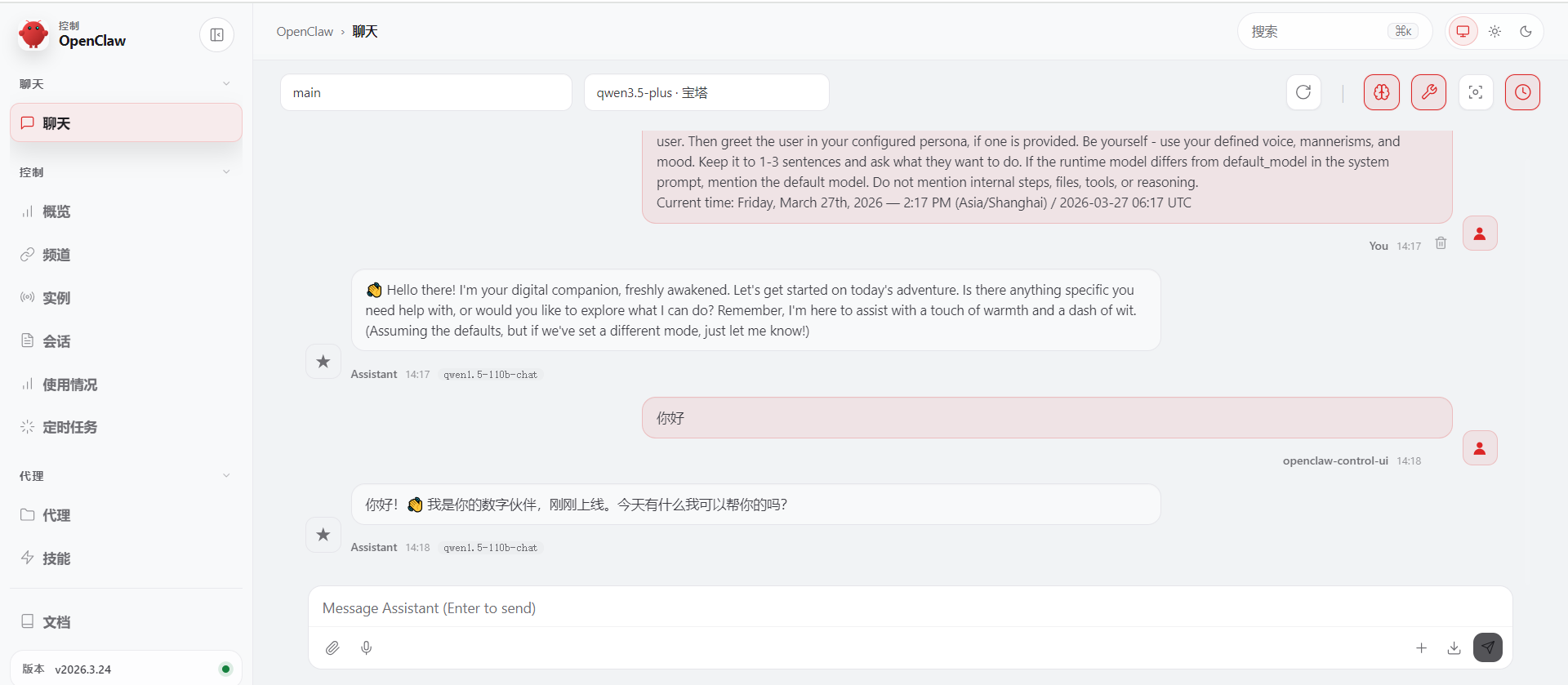Collapse the 代理 sidebar section chevron
This screenshot has width=1568, height=685.
[x=226, y=476]
